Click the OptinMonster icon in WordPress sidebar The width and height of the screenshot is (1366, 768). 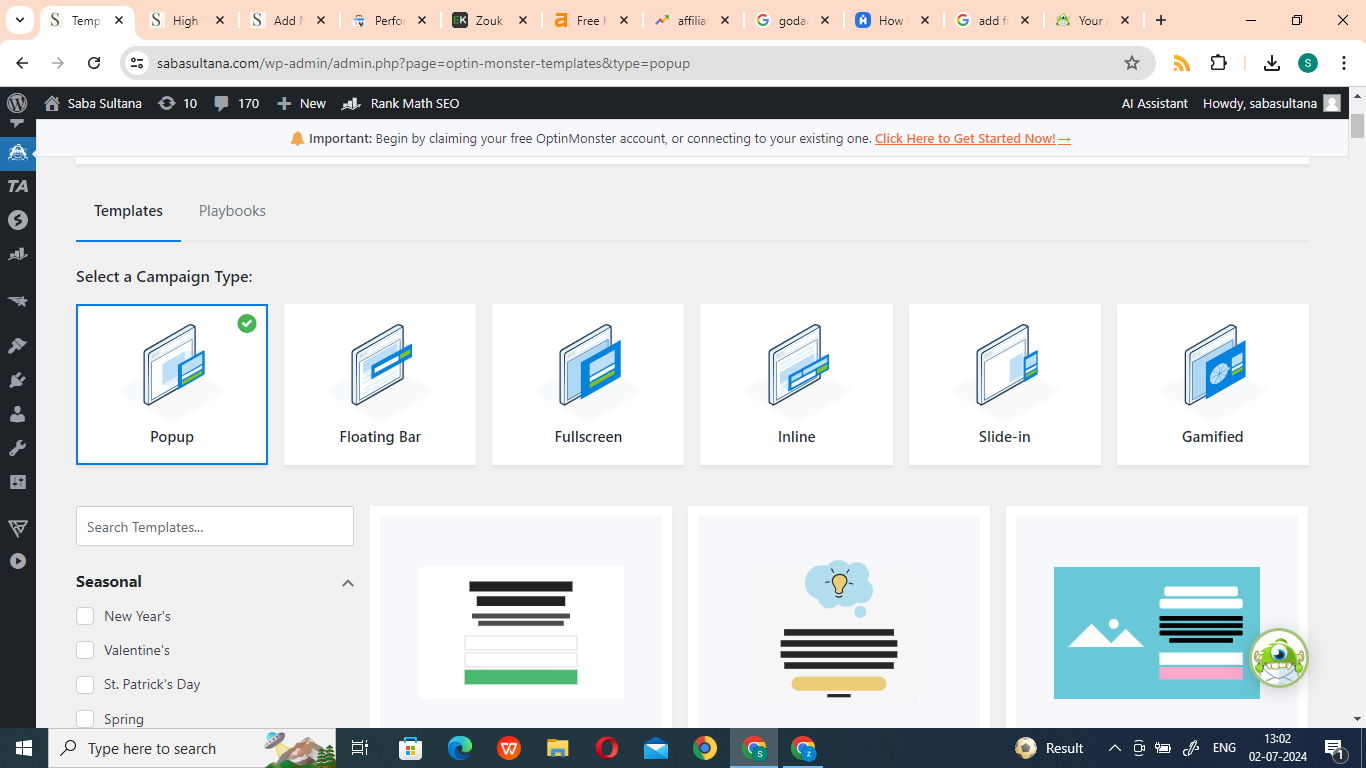coord(17,153)
